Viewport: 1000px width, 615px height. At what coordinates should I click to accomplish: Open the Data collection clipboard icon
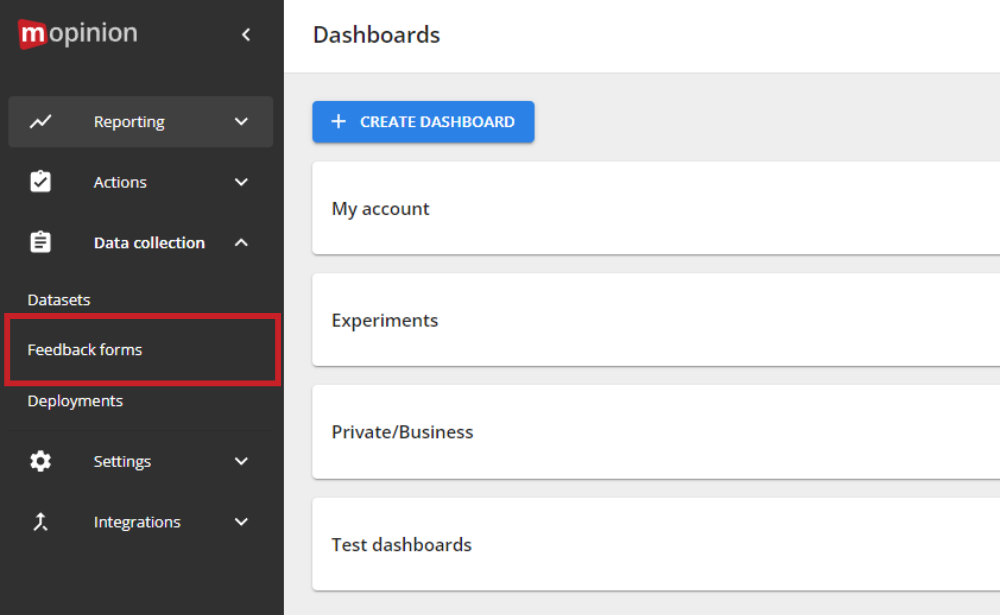(x=40, y=241)
